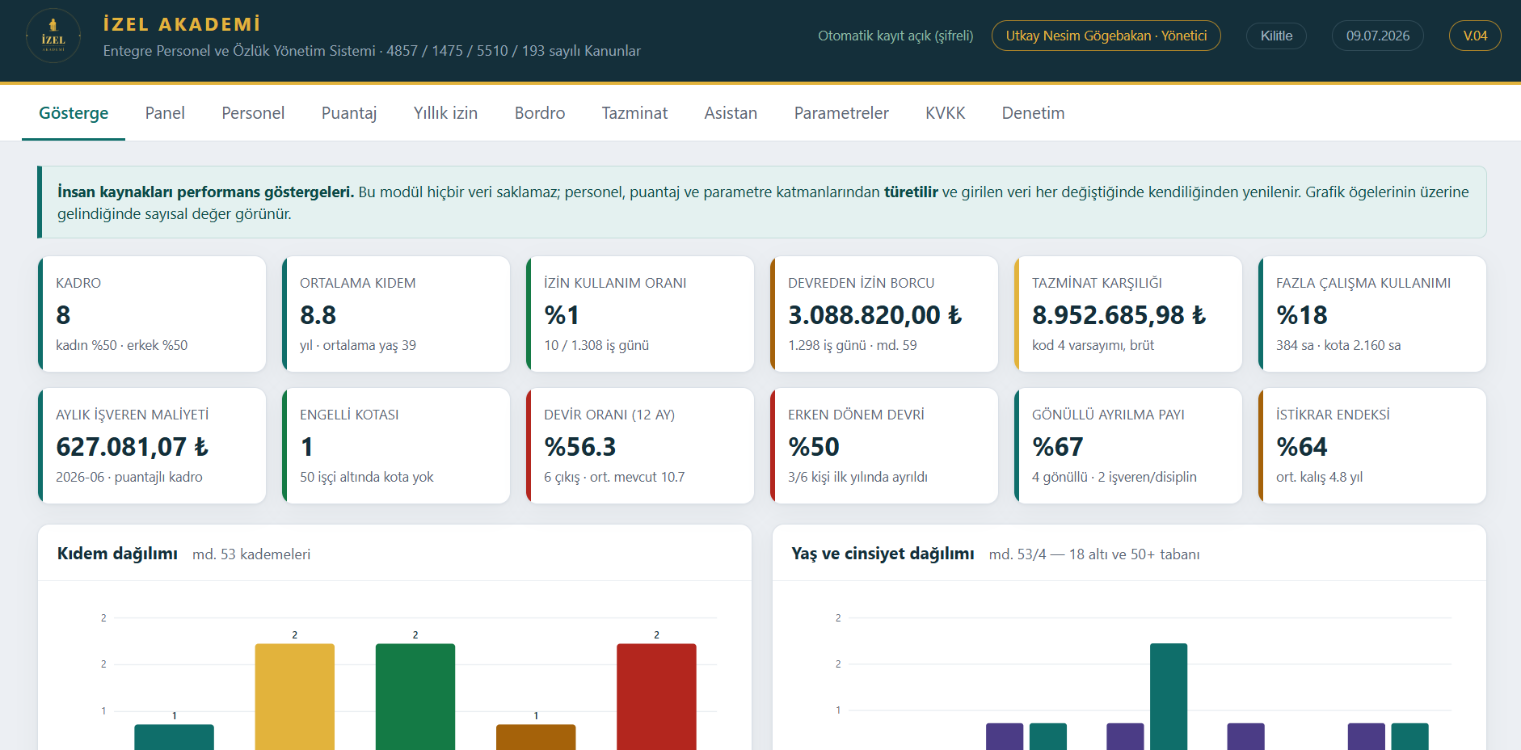Click the V.04 version badge
The width and height of the screenshot is (1521, 750).
[x=1475, y=36]
